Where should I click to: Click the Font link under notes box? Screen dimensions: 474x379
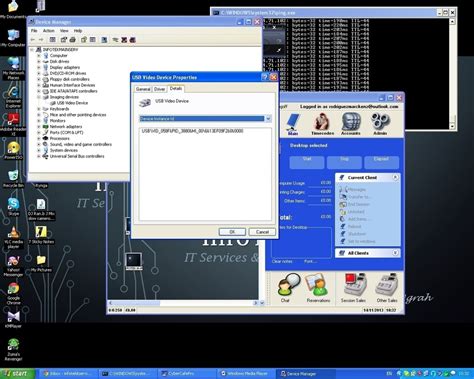[x=310, y=261]
